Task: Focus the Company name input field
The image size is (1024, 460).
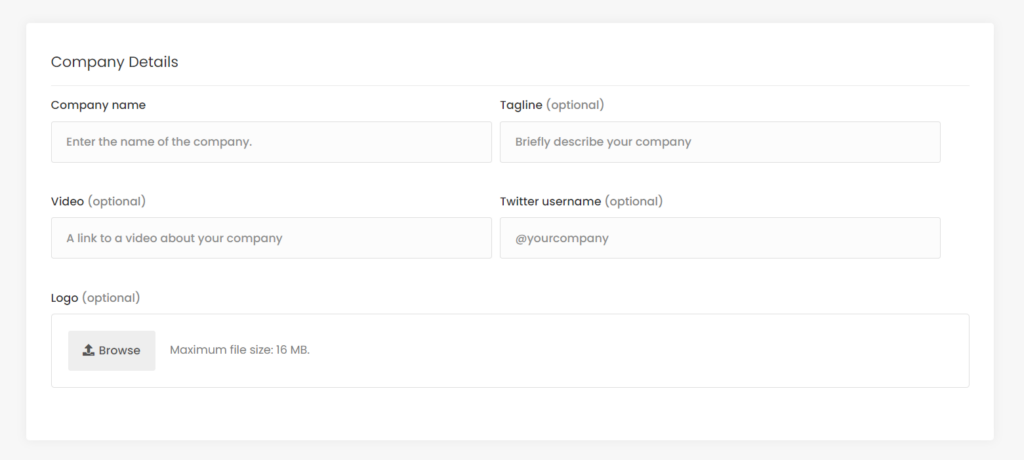Action: pos(271,142)
